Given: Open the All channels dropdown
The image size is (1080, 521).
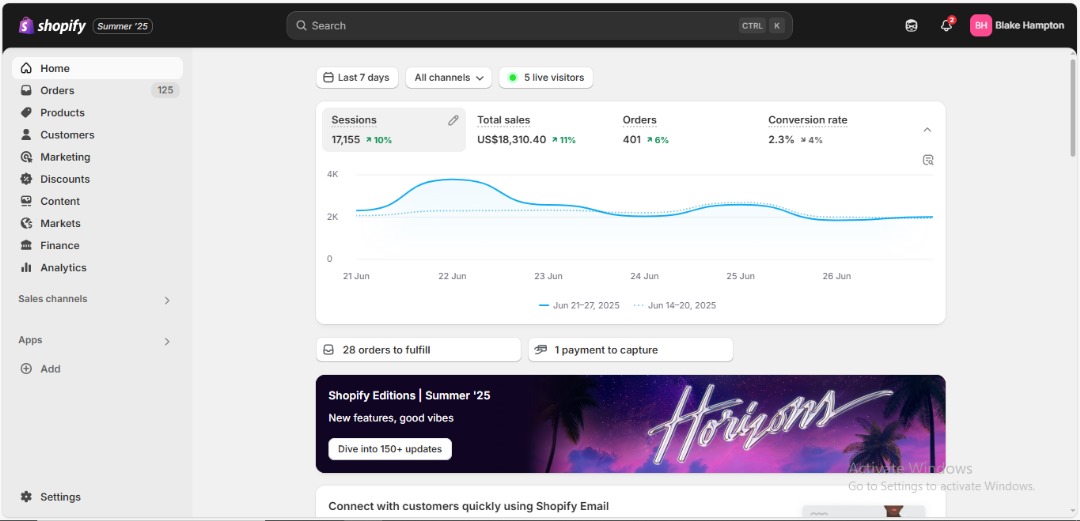Looking at the screenshot, I should point(448,77).
